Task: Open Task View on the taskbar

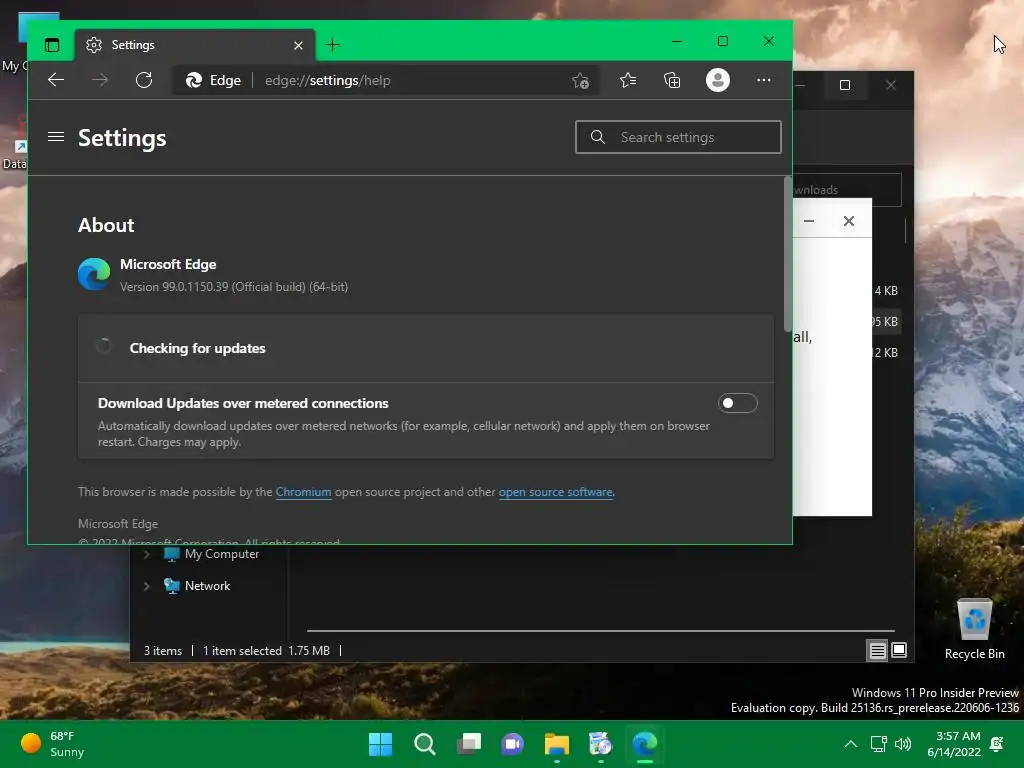Action: pos(468,744)
